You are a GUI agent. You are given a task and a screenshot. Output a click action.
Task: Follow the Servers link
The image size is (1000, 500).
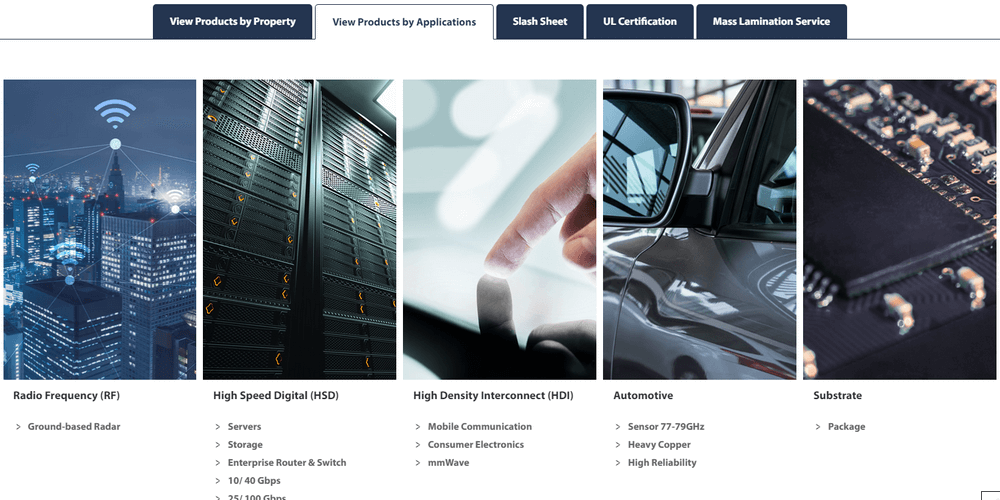click(244, 427)
